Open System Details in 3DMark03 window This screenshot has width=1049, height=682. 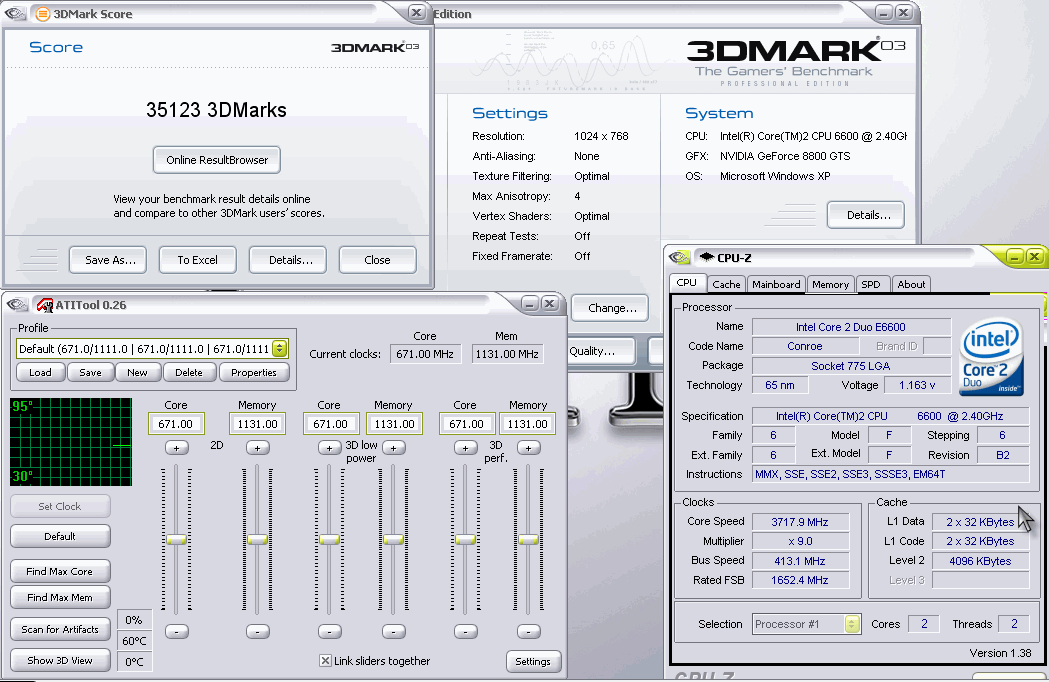click(x=866, y=215)
